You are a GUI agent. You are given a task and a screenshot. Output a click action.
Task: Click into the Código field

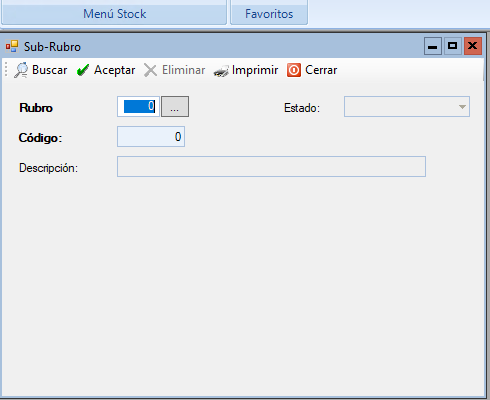[x=151, y=137]
